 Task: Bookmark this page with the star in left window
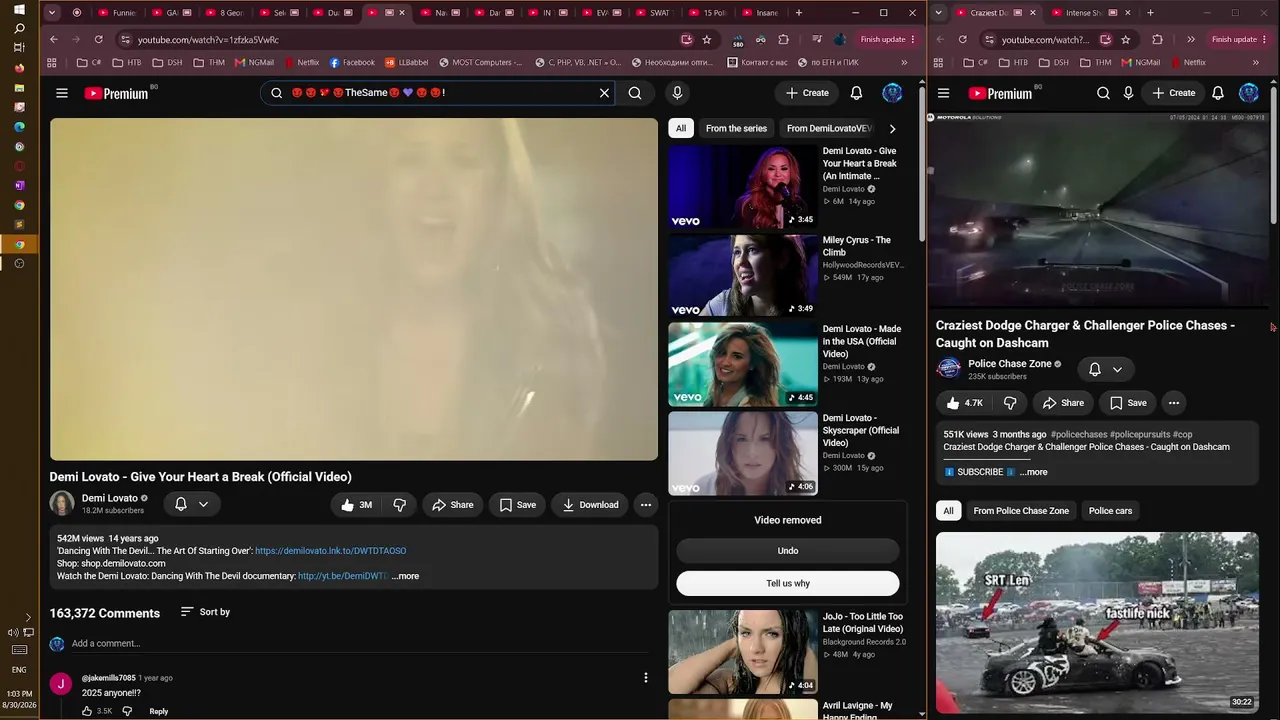[707, 39]
